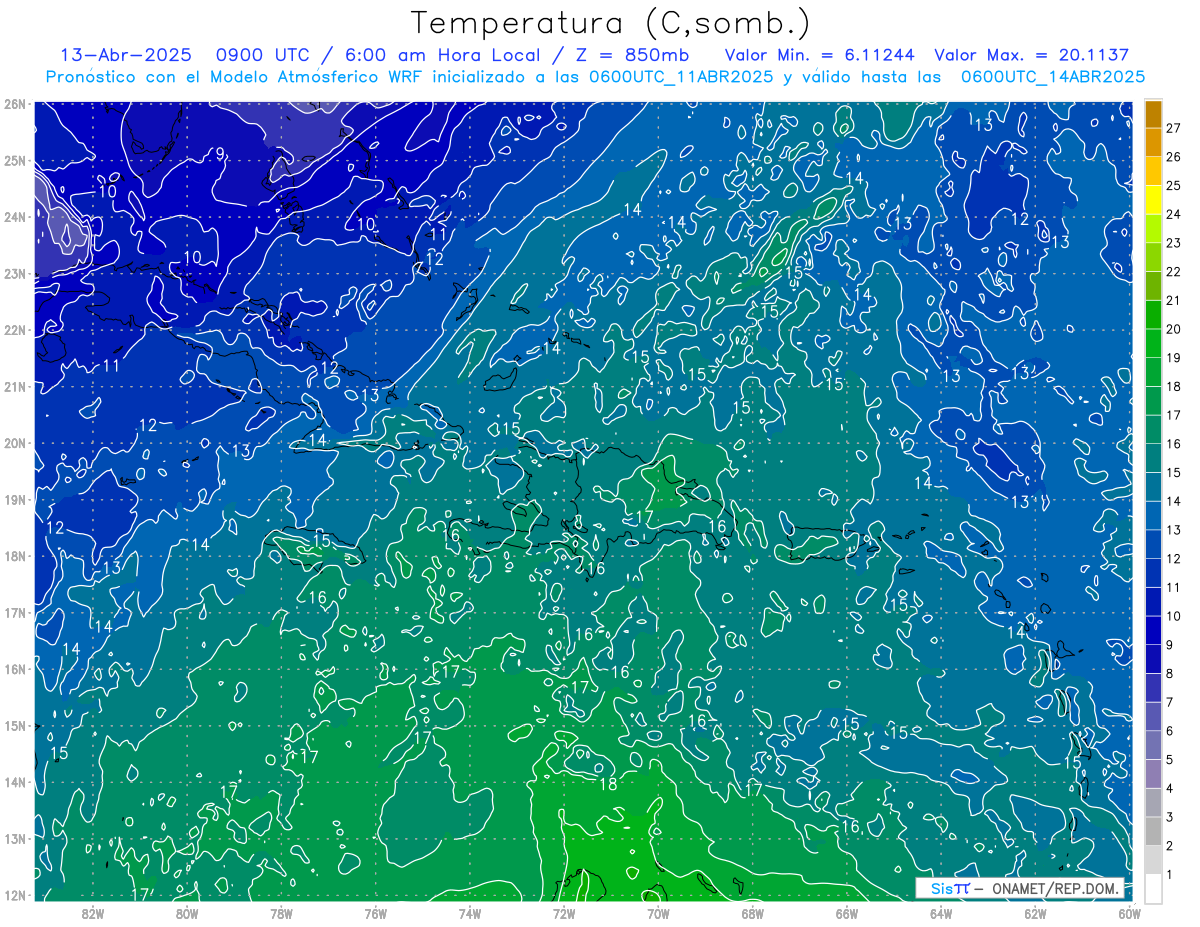Click the '16N' latitude axis label
This screenshot has width=1200, height=927.
[14, 669]
